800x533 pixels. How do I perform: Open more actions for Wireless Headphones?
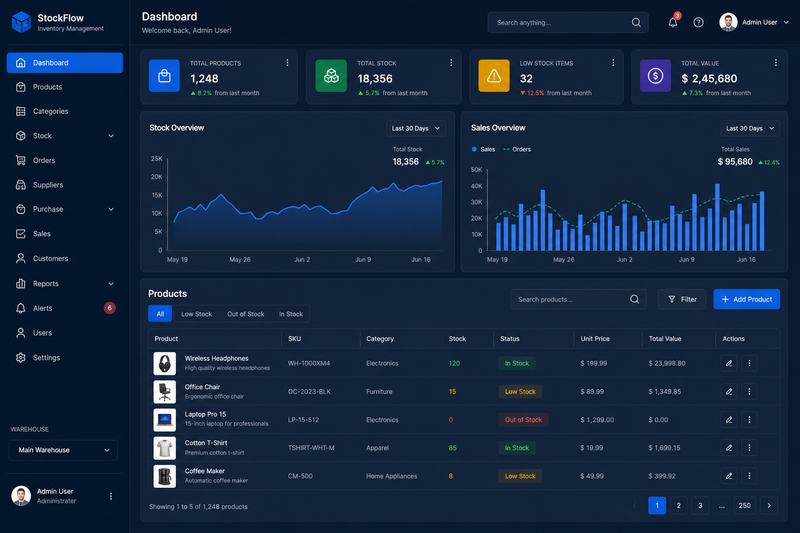(749, 363)
